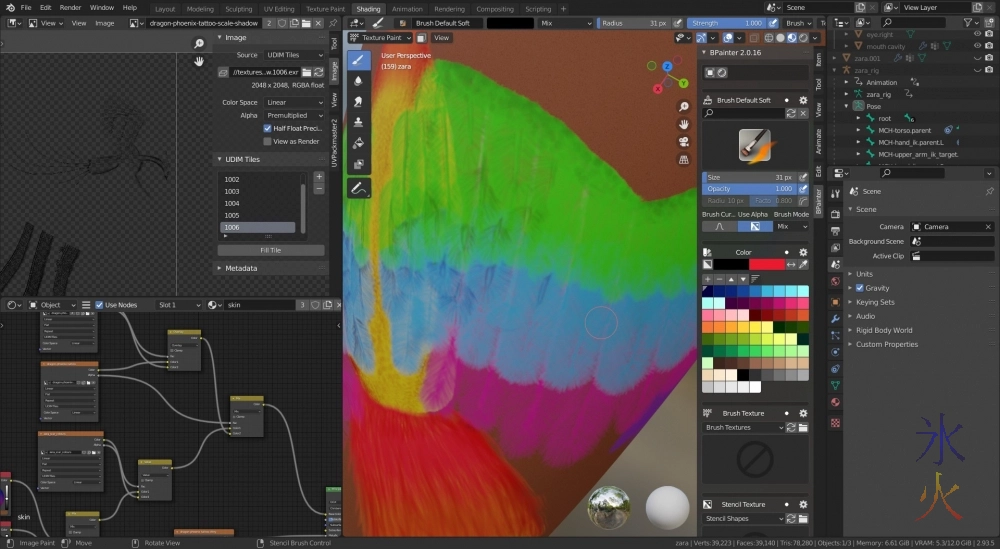Viewport: 1000px width, 549px height.
Task: Select the Annotate tool
Action: [359, 187]
